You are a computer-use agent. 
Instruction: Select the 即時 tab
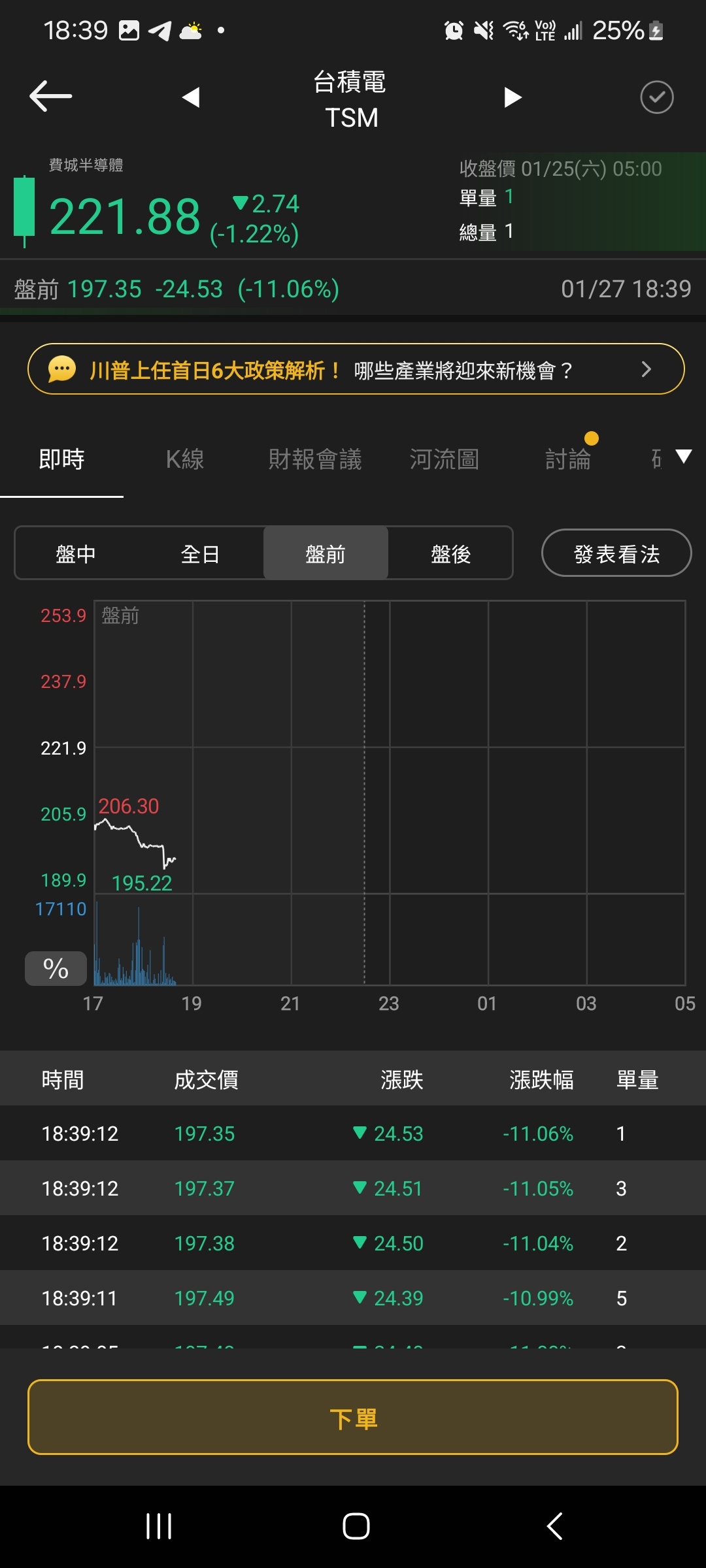(61, 459)
